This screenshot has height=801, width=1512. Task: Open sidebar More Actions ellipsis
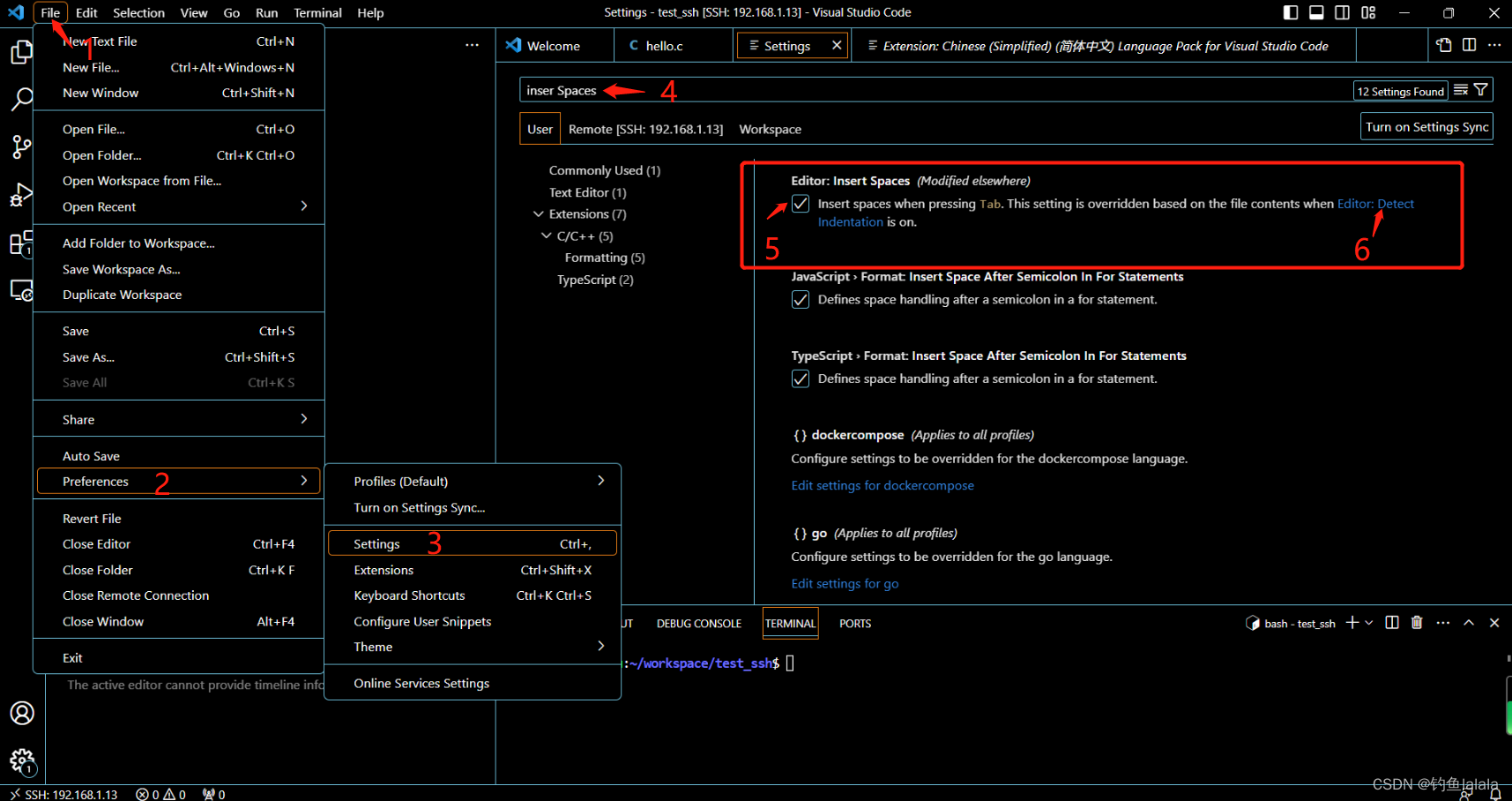point(473,45)
